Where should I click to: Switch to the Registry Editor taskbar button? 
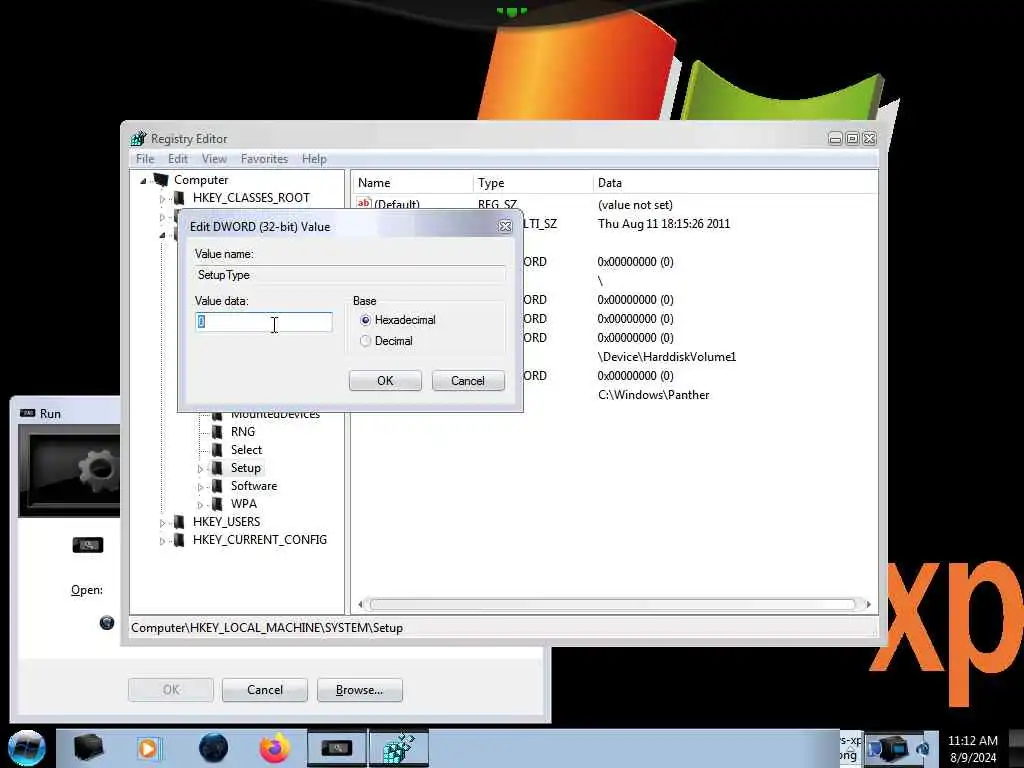point(399,748)
